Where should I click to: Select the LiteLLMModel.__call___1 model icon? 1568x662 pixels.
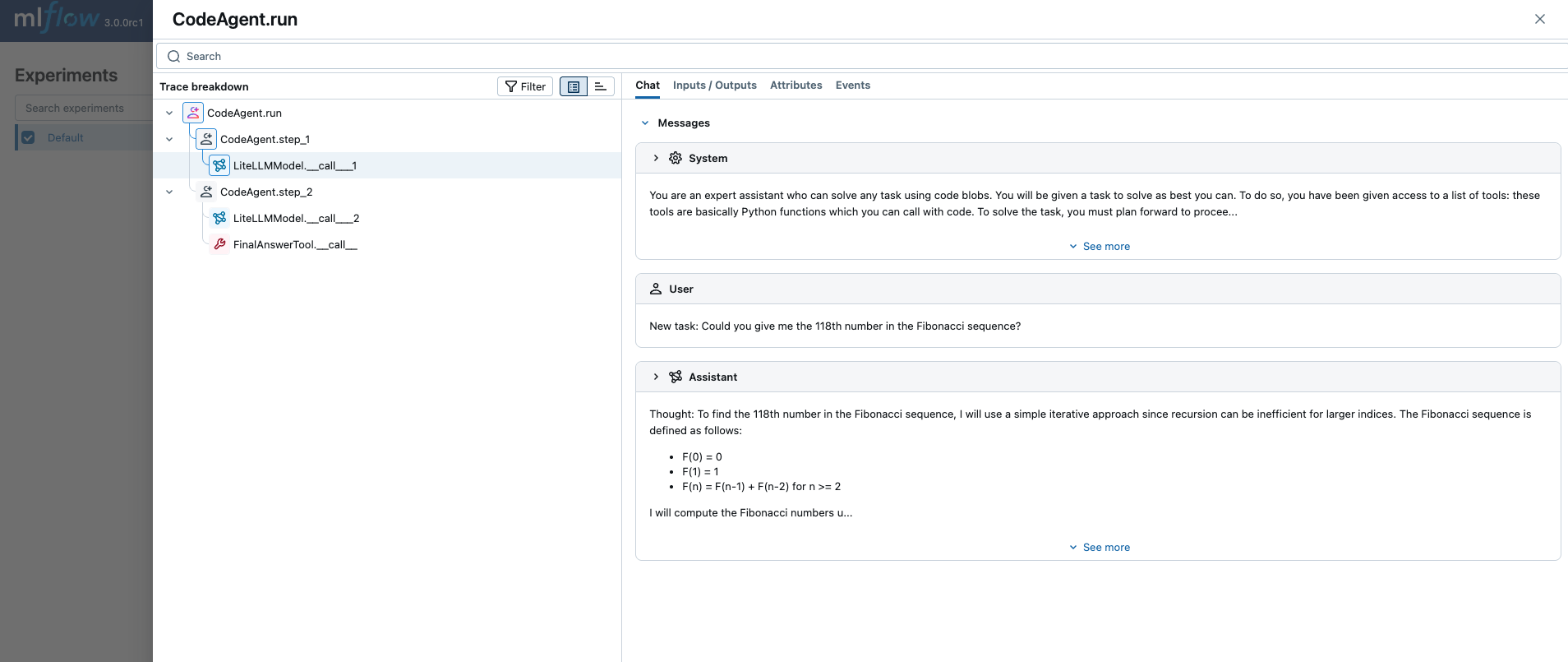pos(219,165)
